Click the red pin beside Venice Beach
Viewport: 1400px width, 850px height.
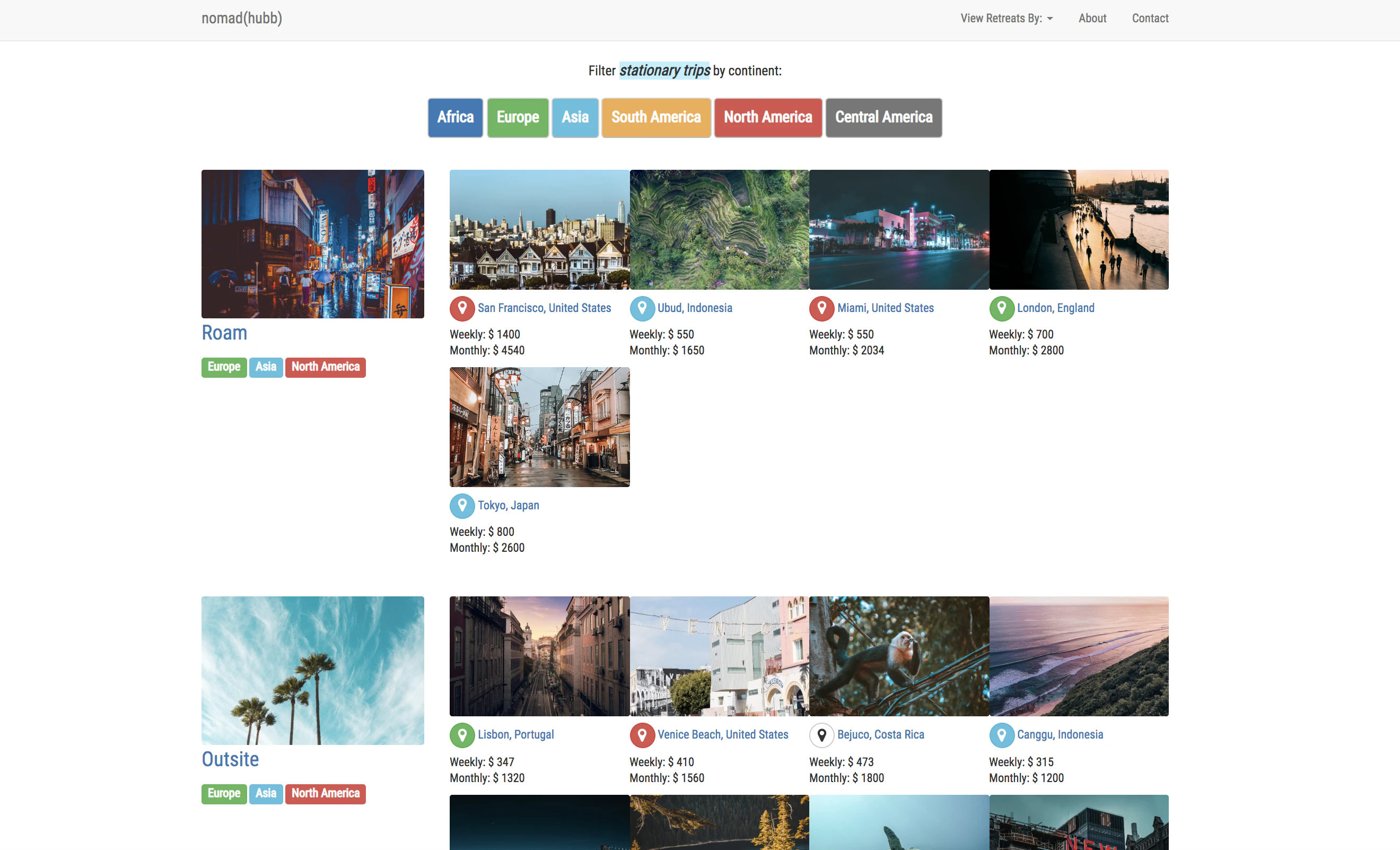pos(642,734)
